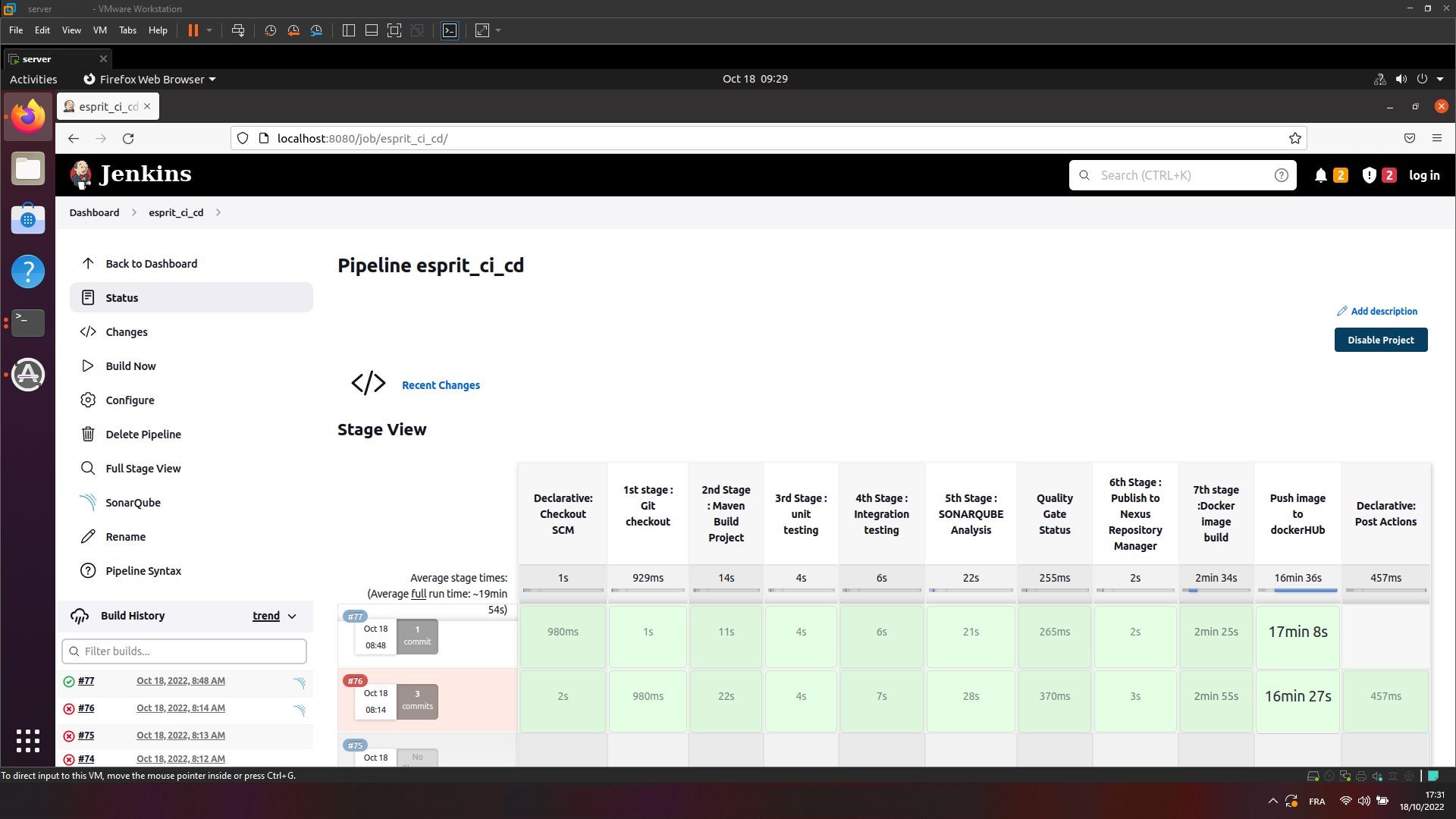
Task: Expand the Build History trend dropdown
Action: (292, 617)
